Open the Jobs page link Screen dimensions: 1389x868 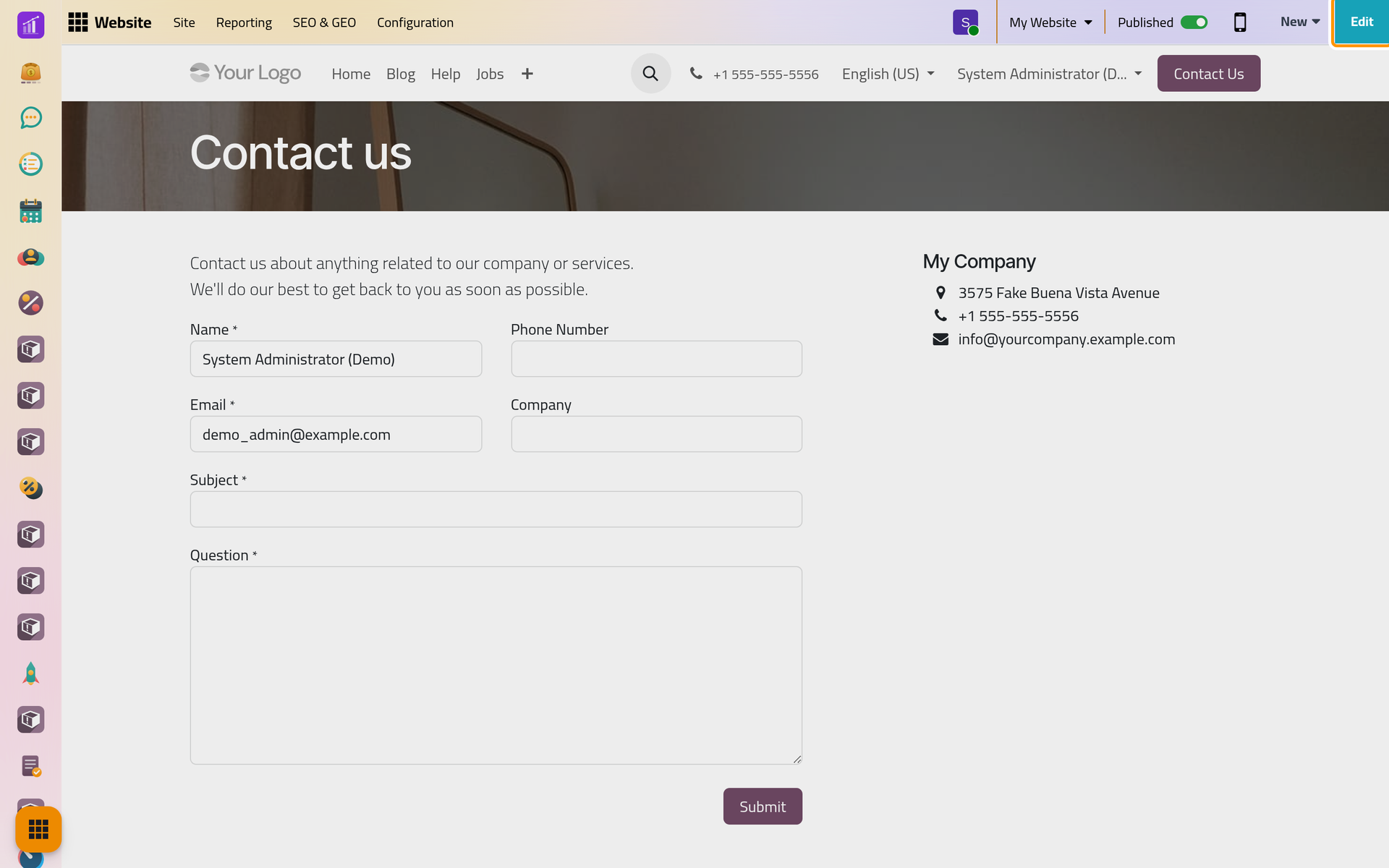[x=490, y=74]
